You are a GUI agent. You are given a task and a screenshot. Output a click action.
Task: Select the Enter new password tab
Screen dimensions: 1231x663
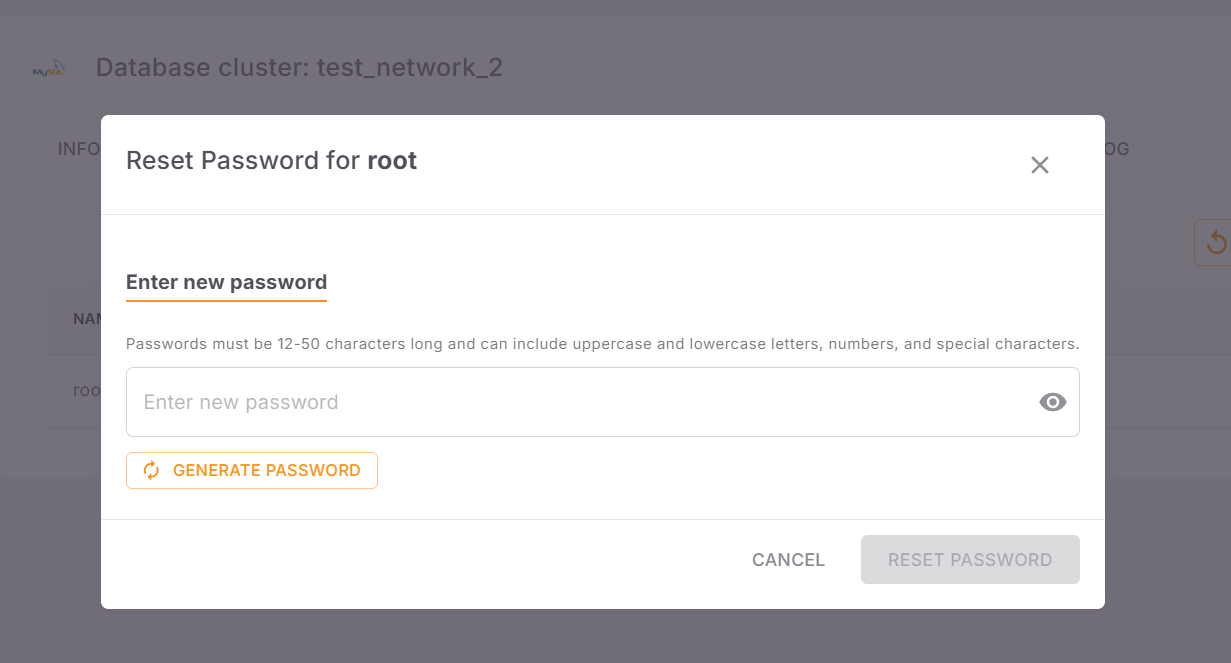coord(226,283)
